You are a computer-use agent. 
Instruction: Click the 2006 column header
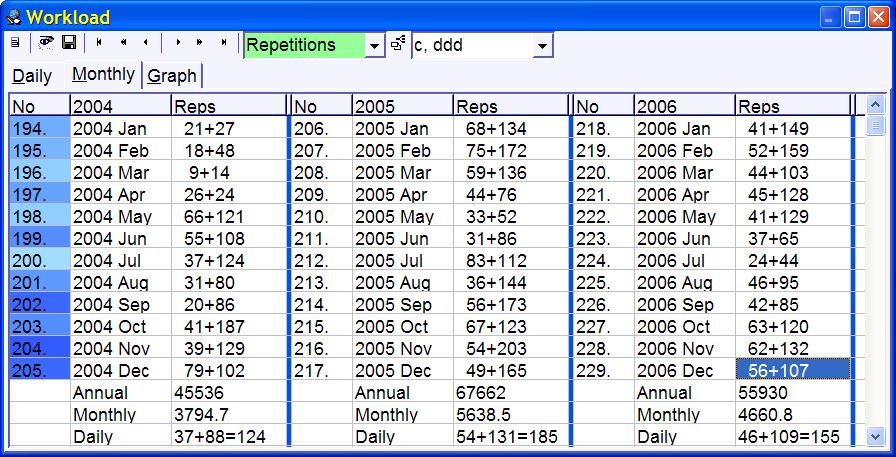685,106
